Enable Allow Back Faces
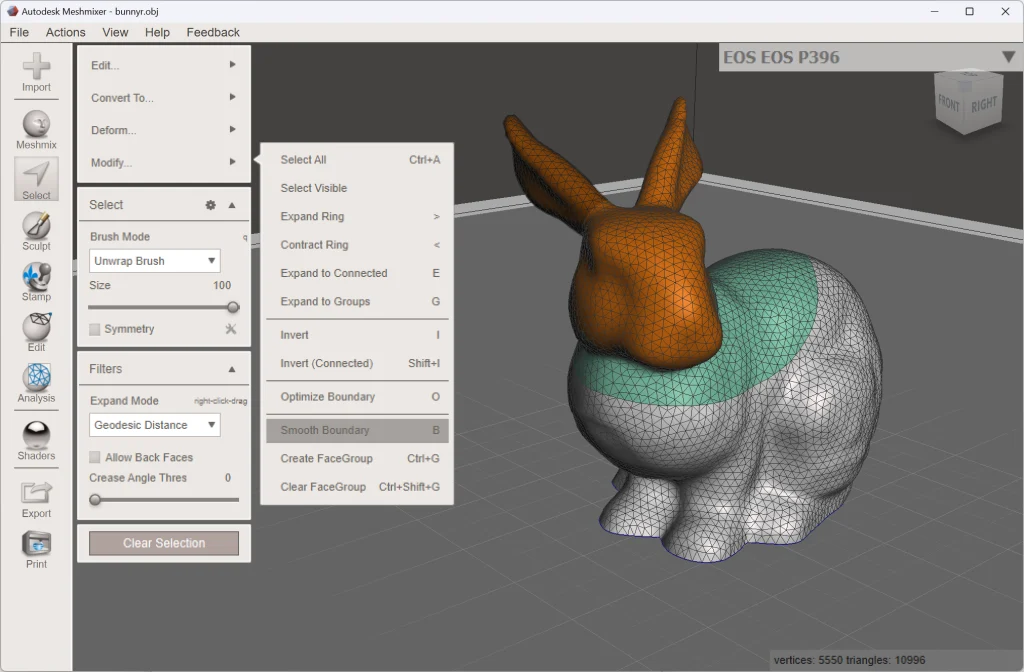1024x672 pixels. [x=94, y=457]
